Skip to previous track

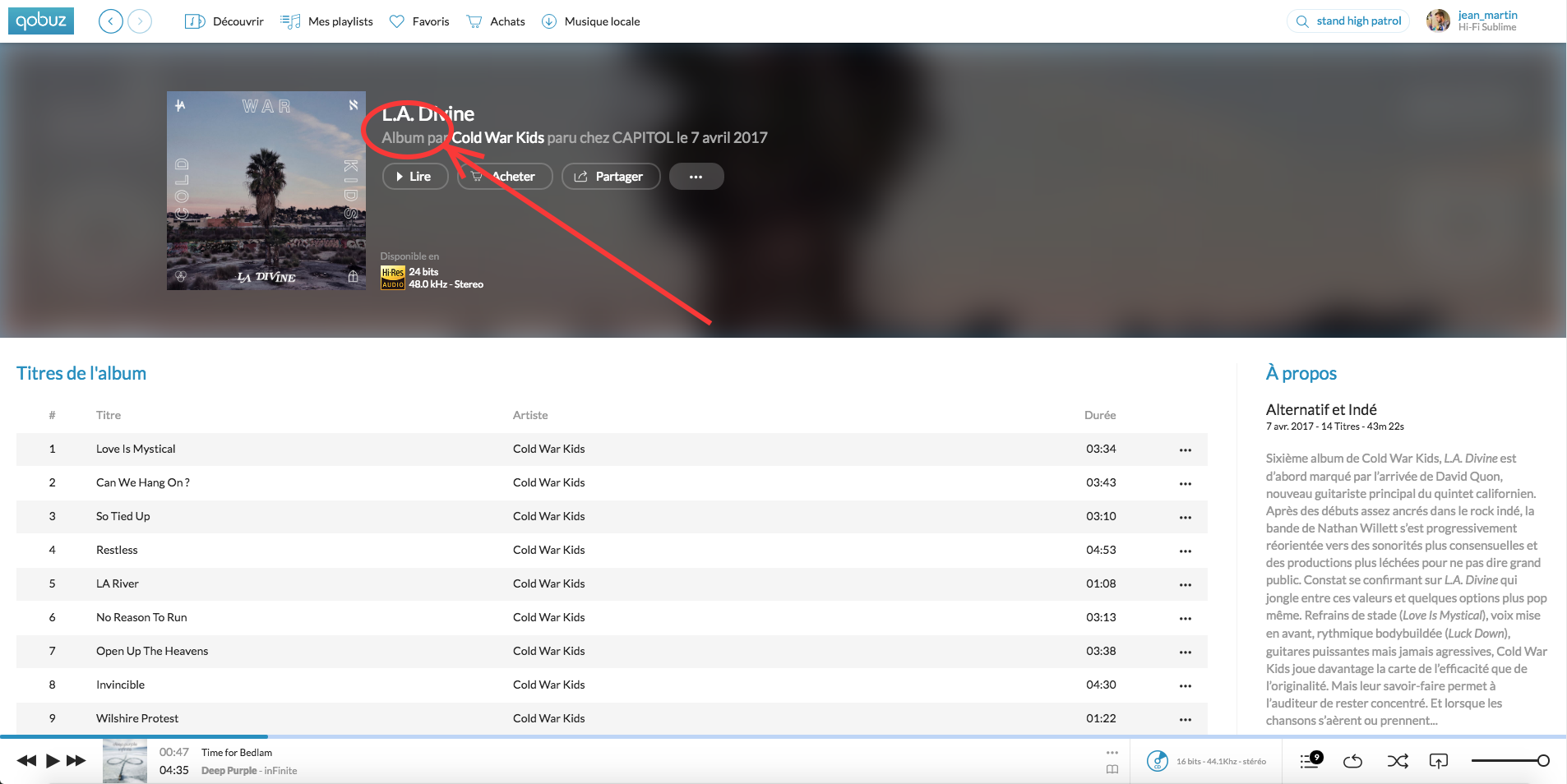(26, 761)
